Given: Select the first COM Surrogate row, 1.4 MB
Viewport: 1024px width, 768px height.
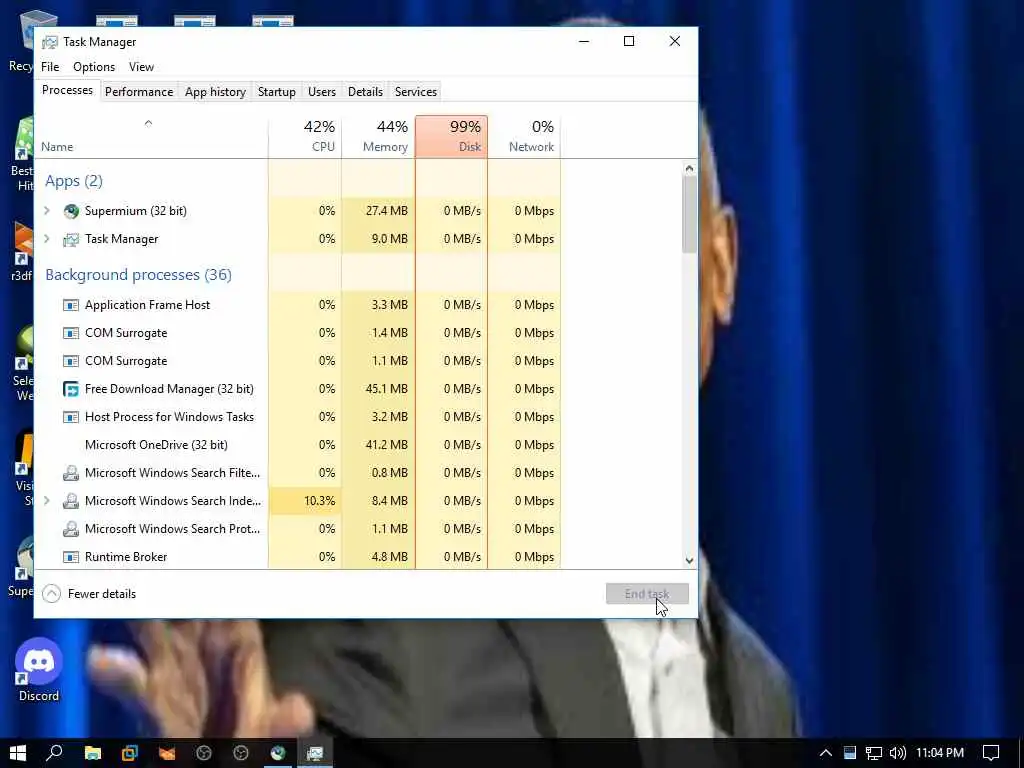Looking at the screenshot, I should (298, 333).
